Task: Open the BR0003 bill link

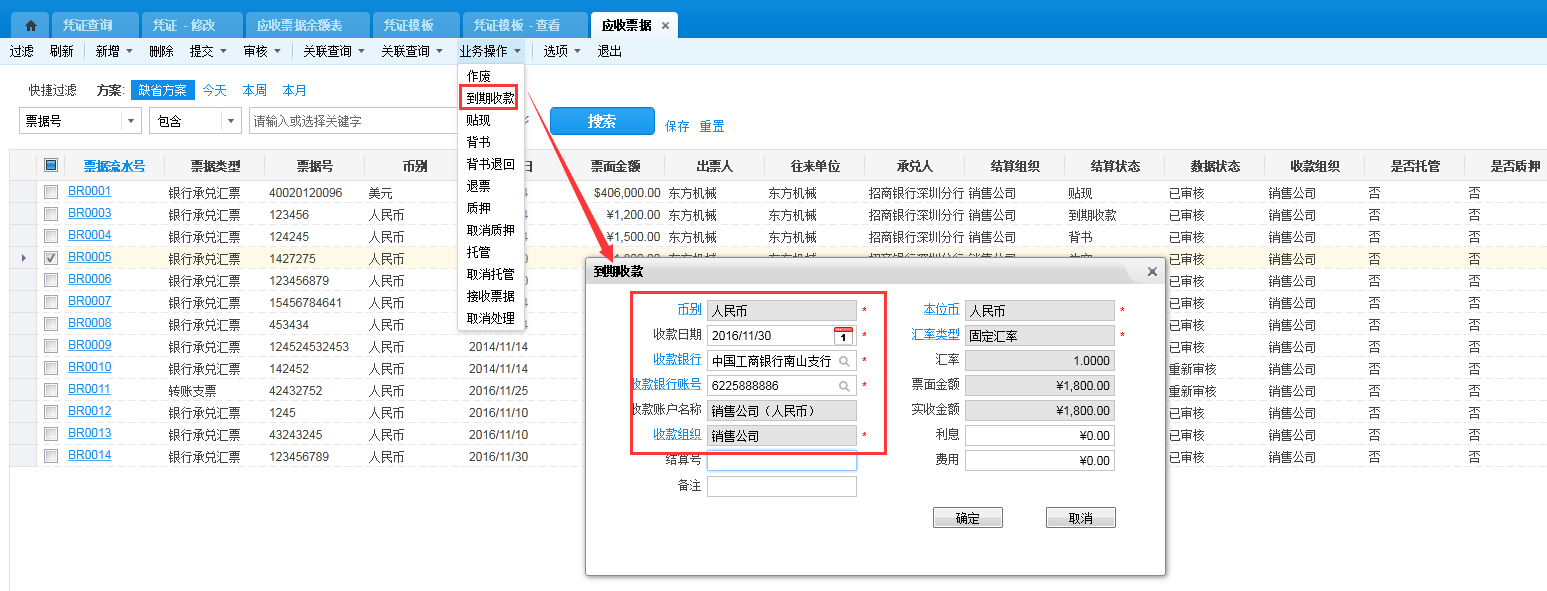Action: (x=89, y=214)
